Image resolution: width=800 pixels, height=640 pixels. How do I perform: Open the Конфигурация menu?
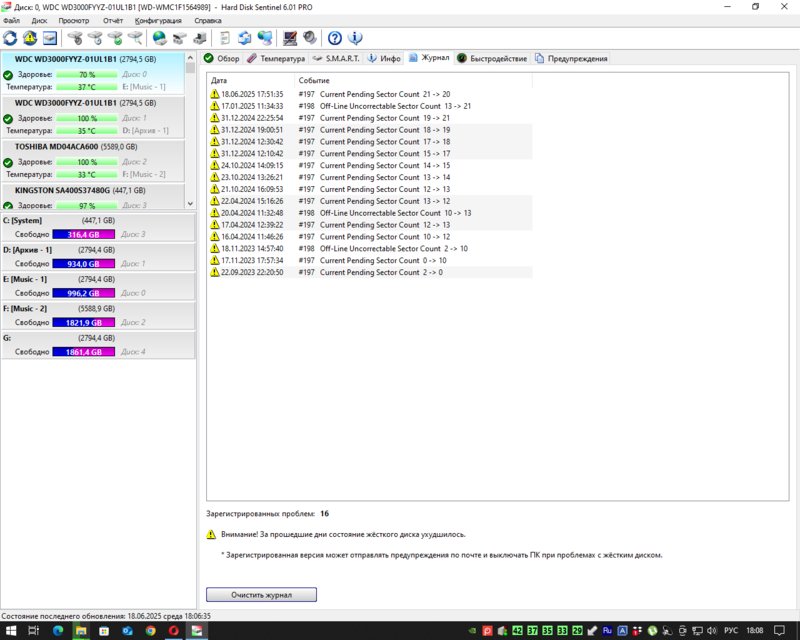pyautogui.click(x=158, y=20)
